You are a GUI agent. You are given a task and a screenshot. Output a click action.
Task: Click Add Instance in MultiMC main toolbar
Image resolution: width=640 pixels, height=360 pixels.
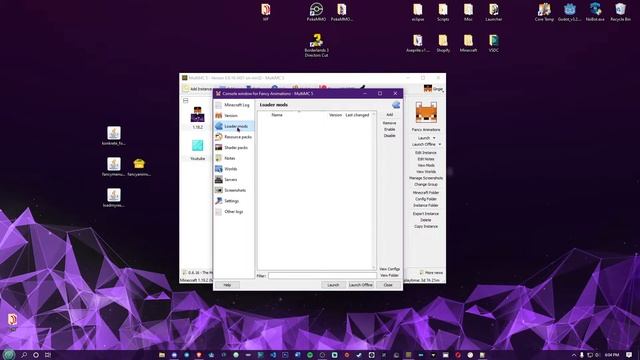coord(198,89)
